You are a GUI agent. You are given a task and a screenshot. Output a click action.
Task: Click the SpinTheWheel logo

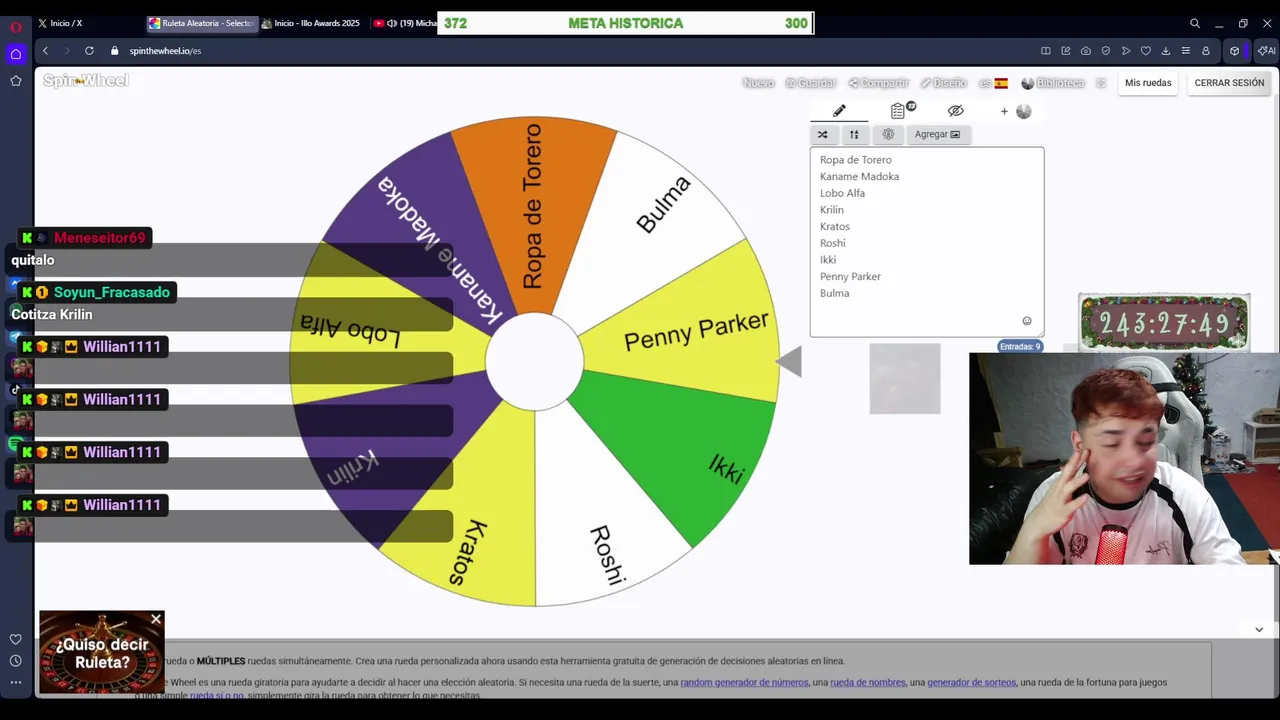pos(86,80)
